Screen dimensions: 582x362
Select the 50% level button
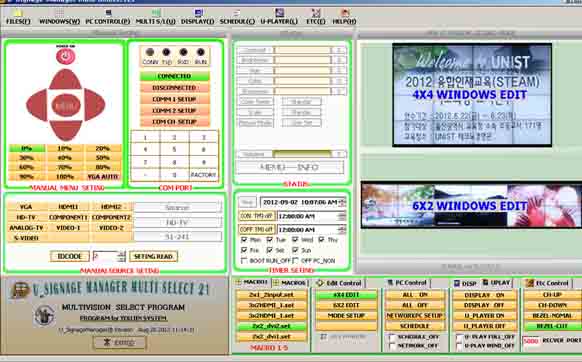point(103,158)
